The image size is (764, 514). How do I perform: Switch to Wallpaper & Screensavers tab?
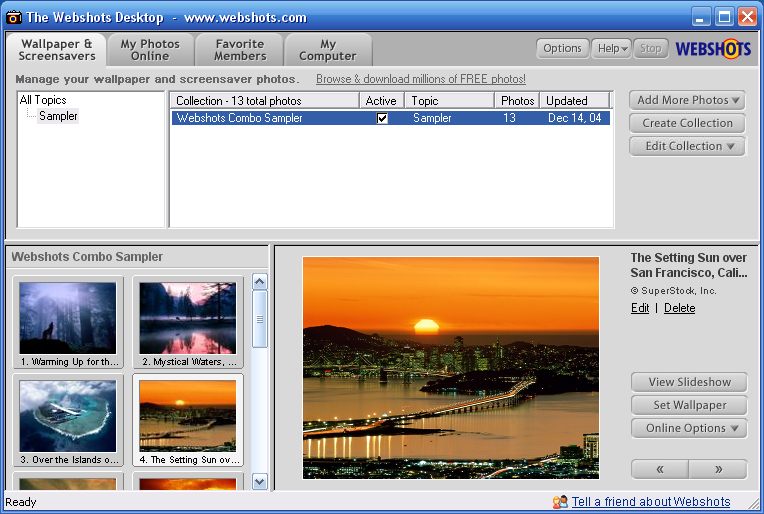57,50
